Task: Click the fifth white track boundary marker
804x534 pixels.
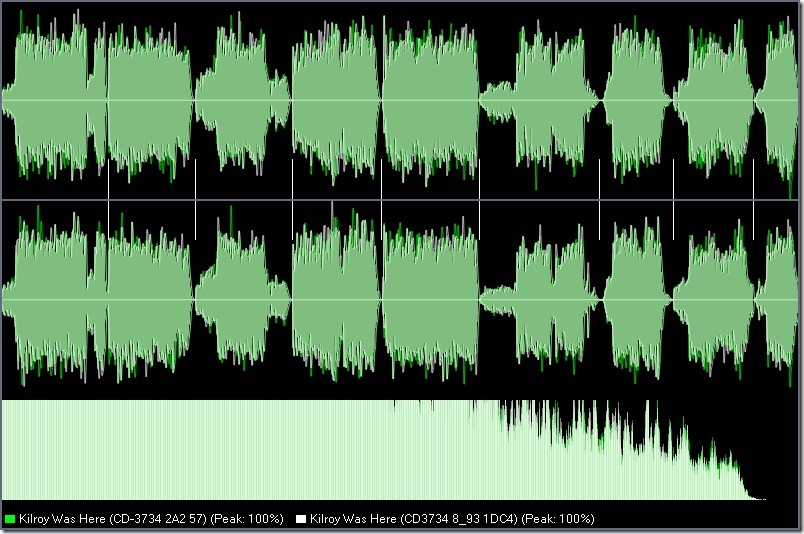Action: tap(479, 199)
